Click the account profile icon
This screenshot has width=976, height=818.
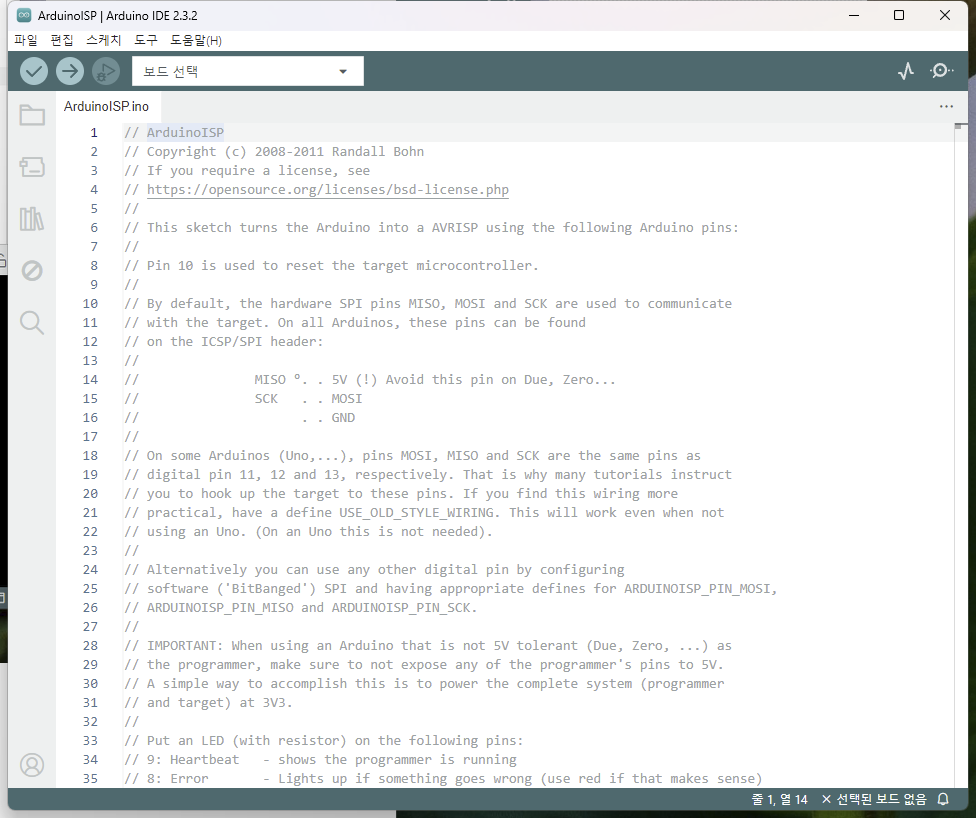pos(32,765)
